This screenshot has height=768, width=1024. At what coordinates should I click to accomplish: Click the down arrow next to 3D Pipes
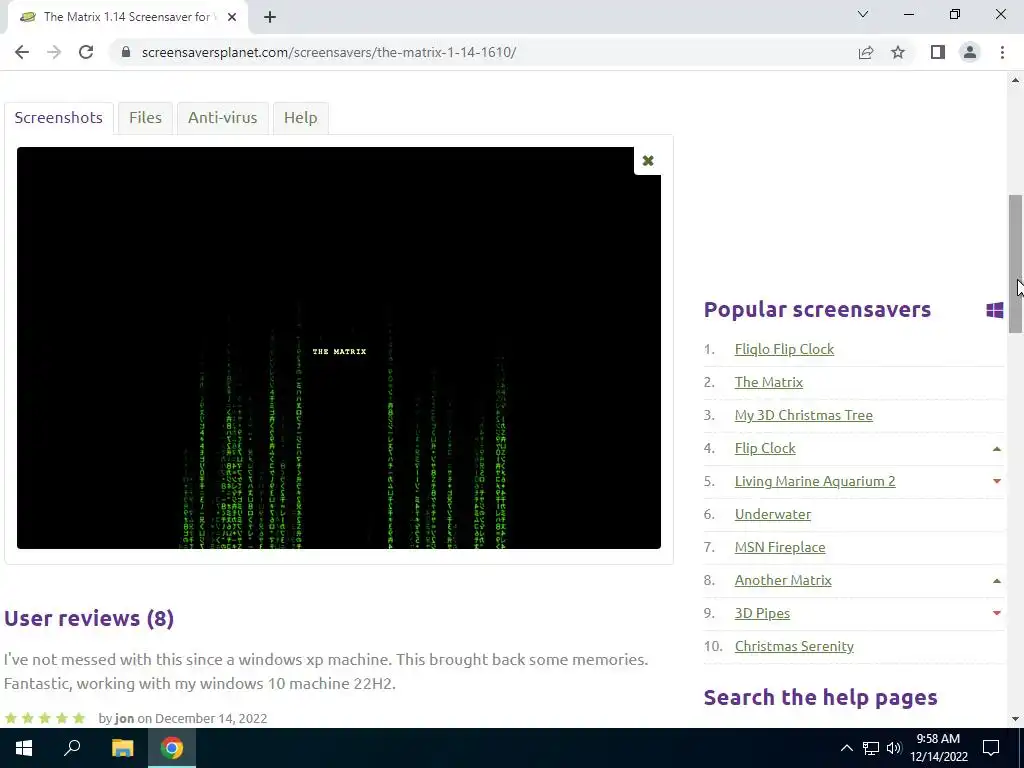point(997,613)
